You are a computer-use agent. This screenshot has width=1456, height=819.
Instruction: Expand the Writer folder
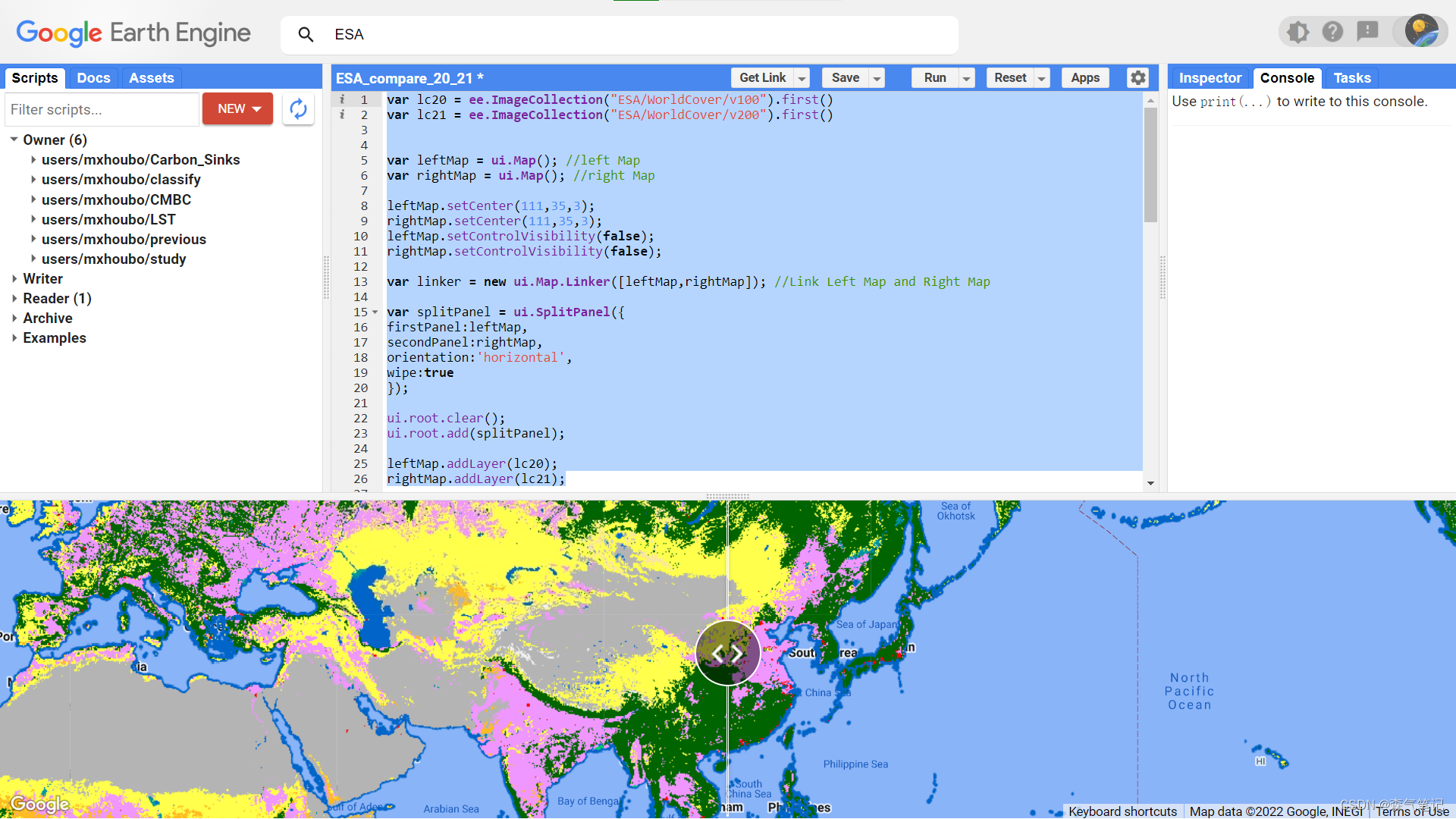tap(14, 278)
